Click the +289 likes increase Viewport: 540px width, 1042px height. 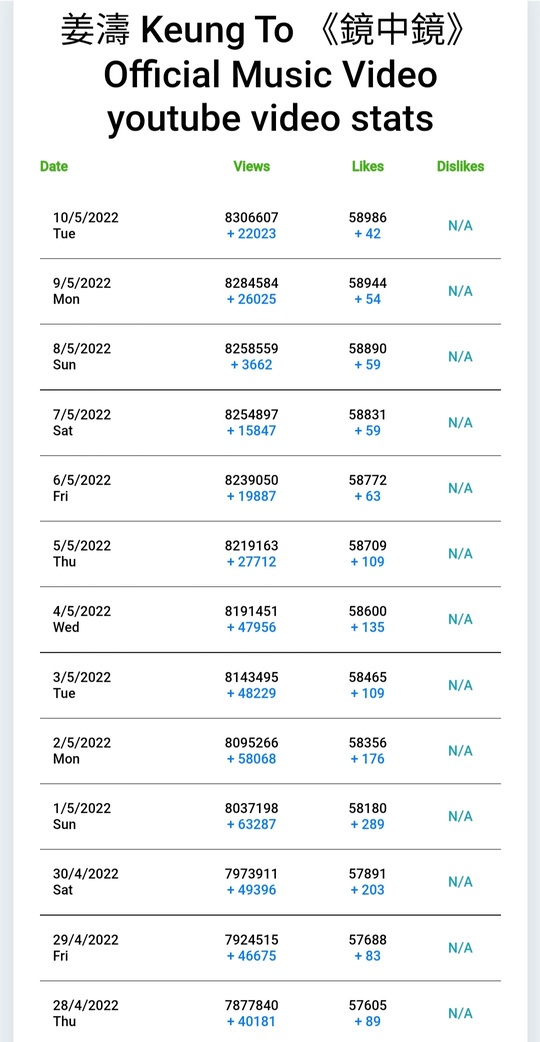coord(368,824)
